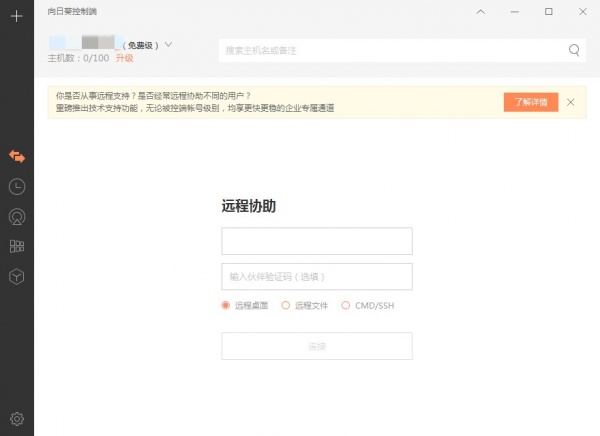Image resolution: width=600 pixels, height=436 pixels.
Task: Open settings via the gear icon
Action: point(16,419)
